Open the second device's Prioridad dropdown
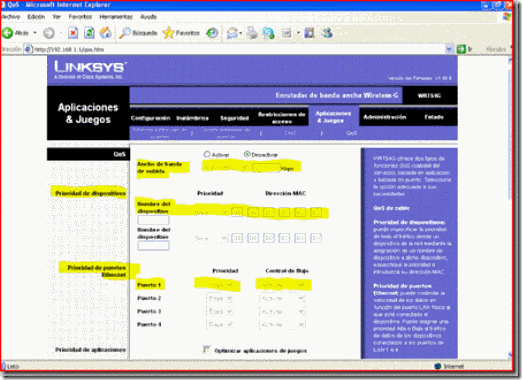Image resolution: width=522 pixels, height=380 pixels. click(x=211, y=238)
